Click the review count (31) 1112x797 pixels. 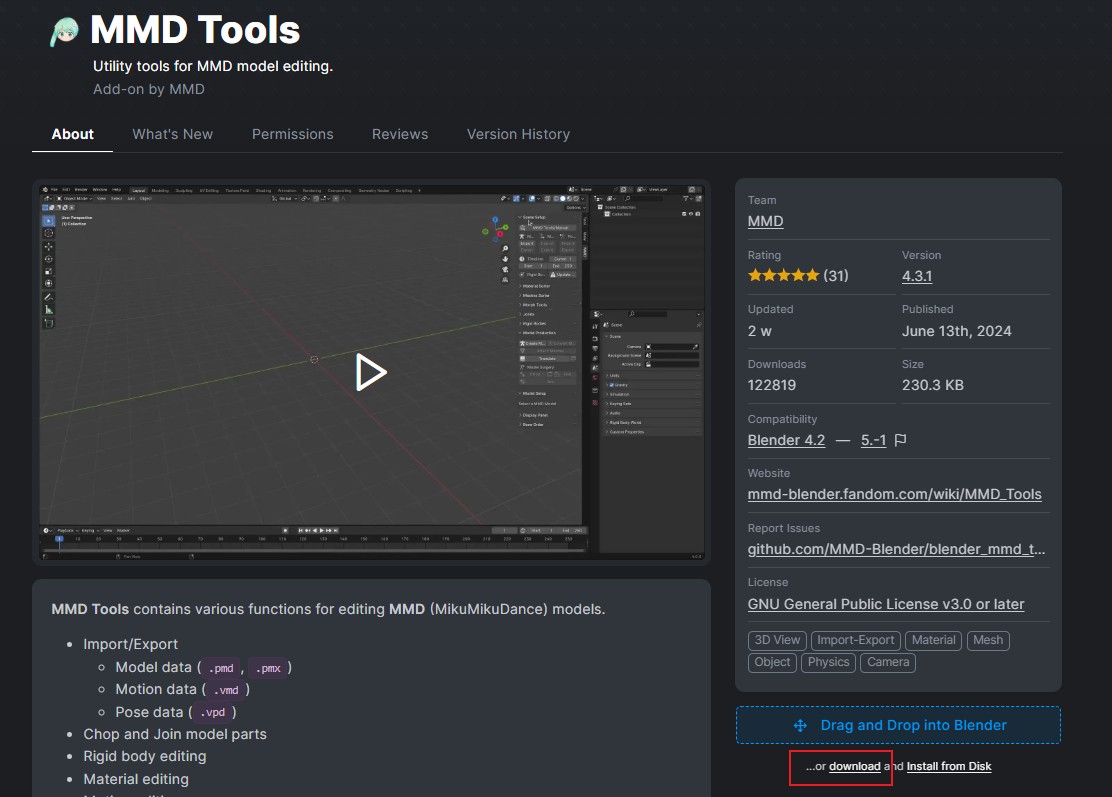point(836,276)
